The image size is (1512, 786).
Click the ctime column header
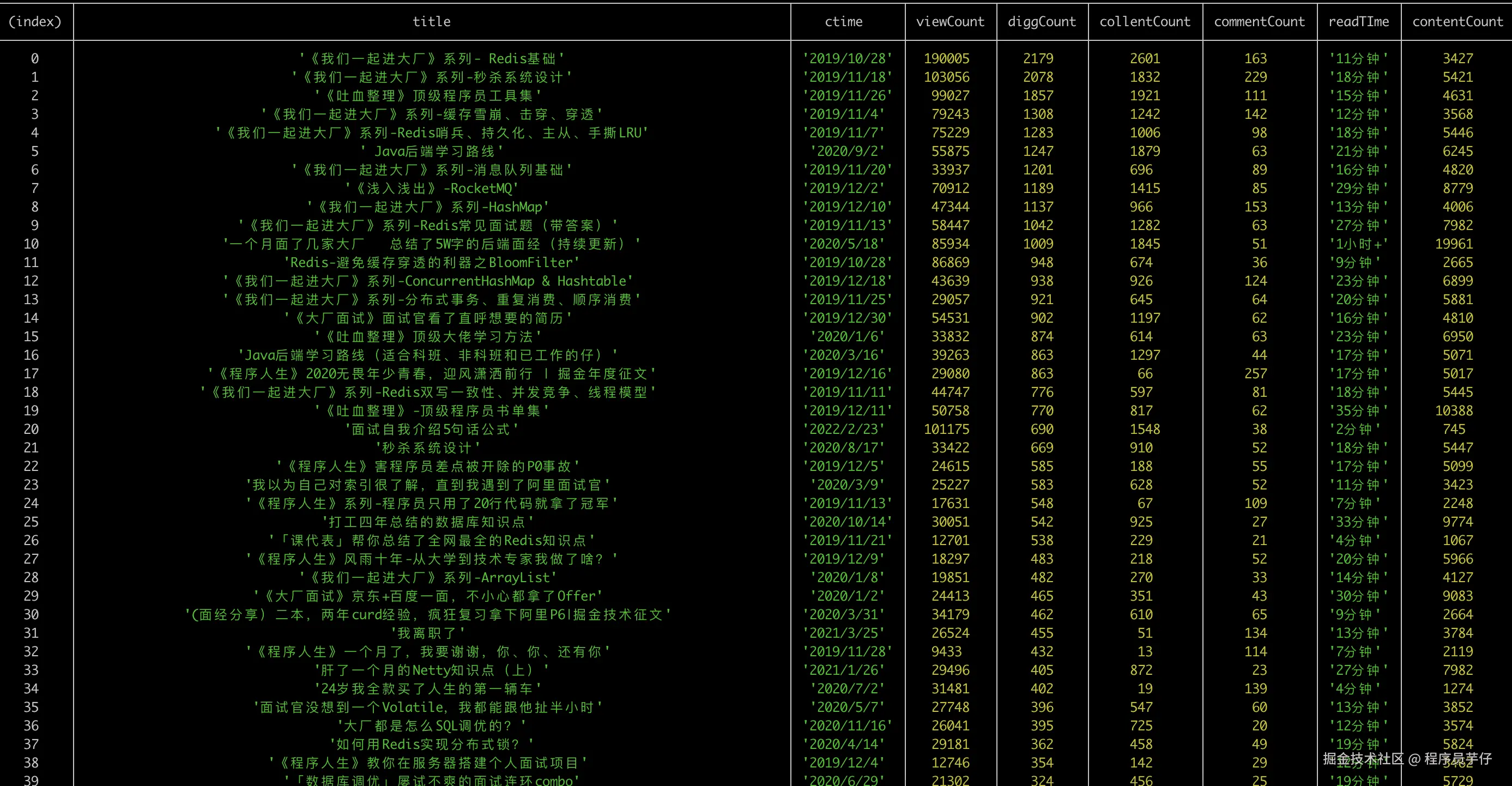843,22
